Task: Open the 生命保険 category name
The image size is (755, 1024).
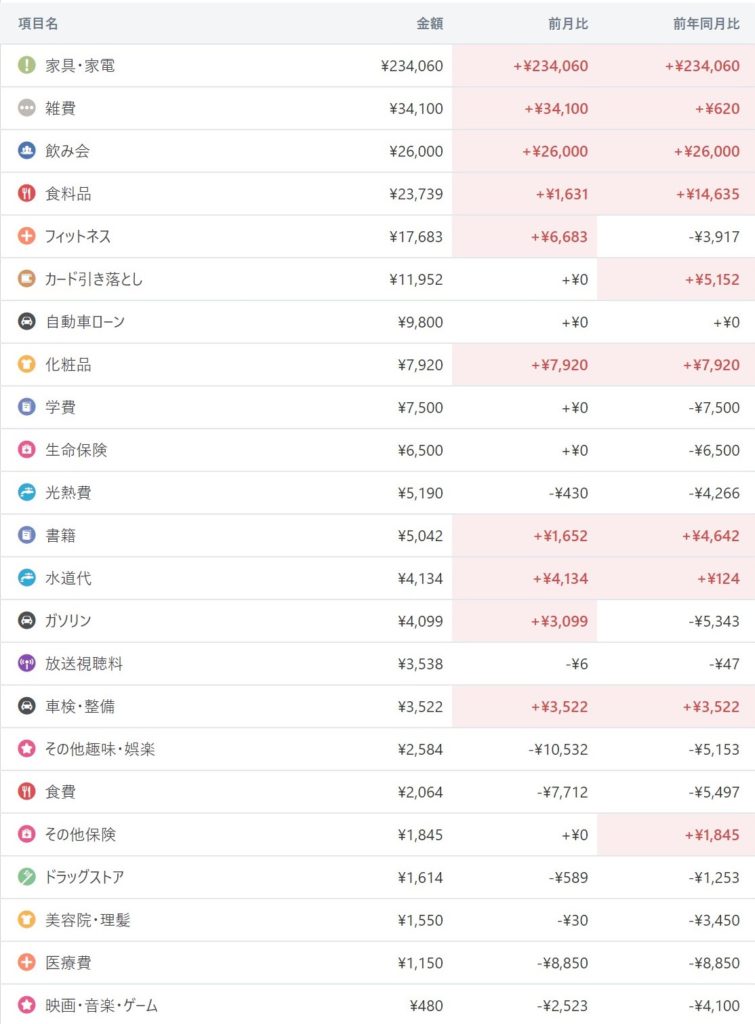Action: tap(76, 450)
